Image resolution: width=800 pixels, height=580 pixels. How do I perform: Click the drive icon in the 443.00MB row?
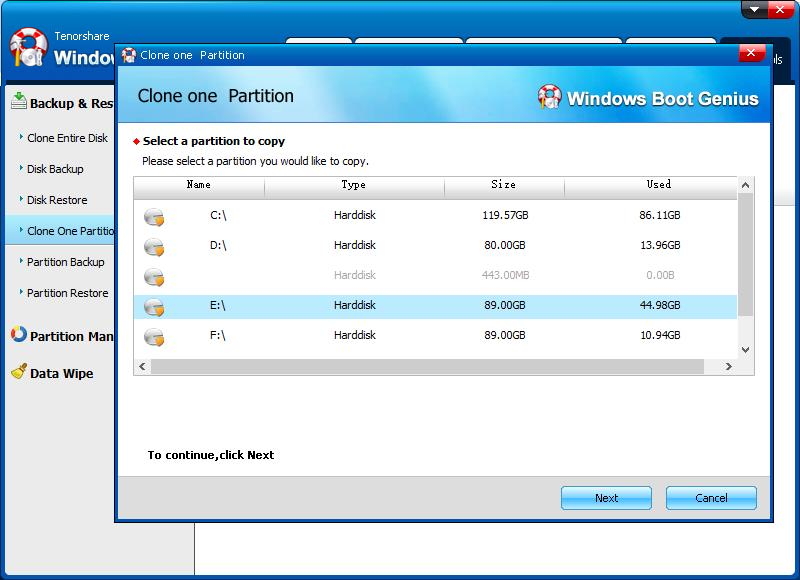click(154, 277)
